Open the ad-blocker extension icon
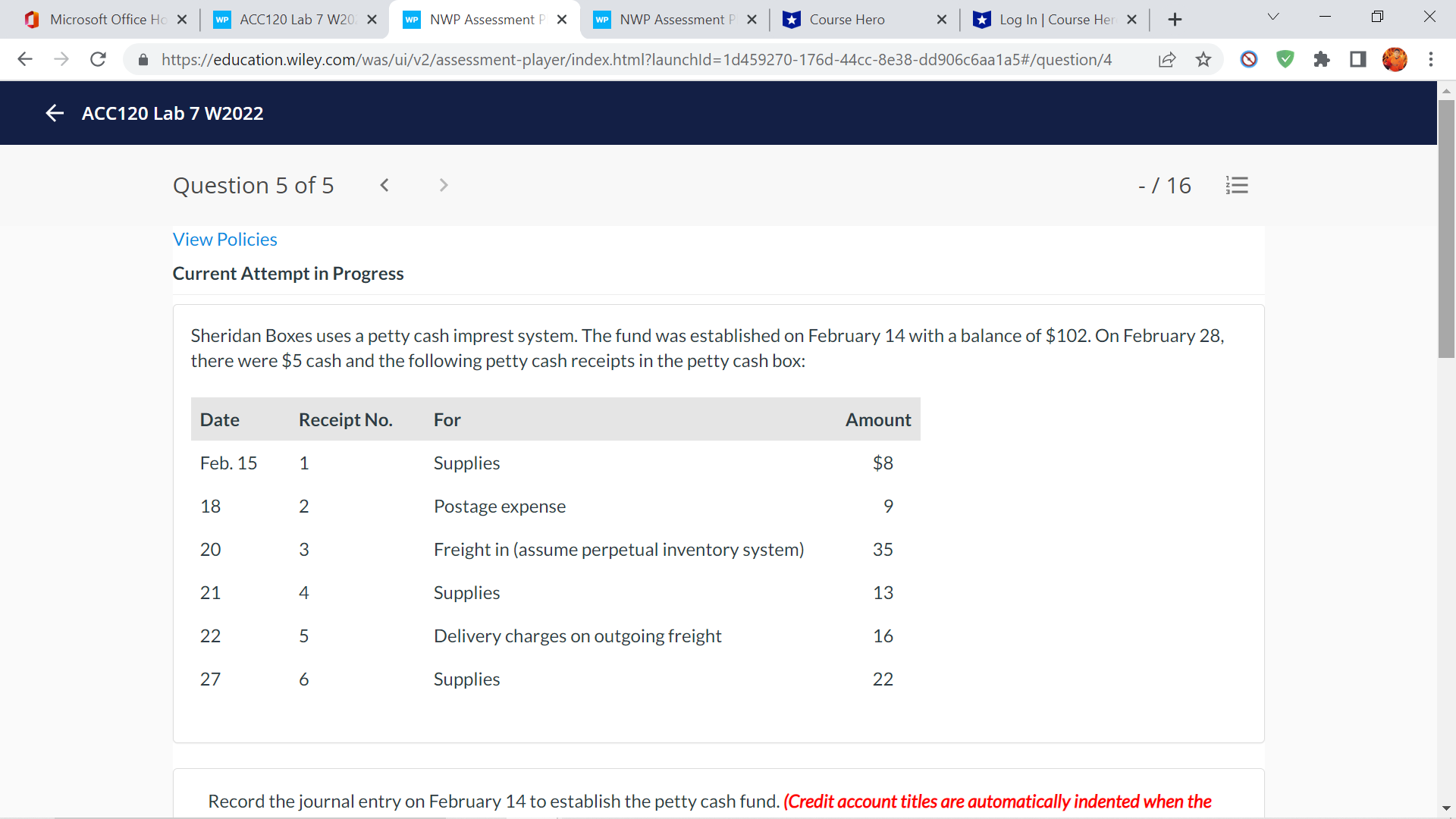 tap(1248, 59)
